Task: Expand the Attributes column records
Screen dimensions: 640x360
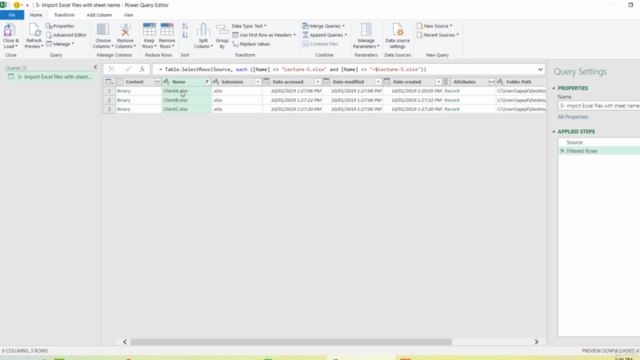Action: (491, 82)
